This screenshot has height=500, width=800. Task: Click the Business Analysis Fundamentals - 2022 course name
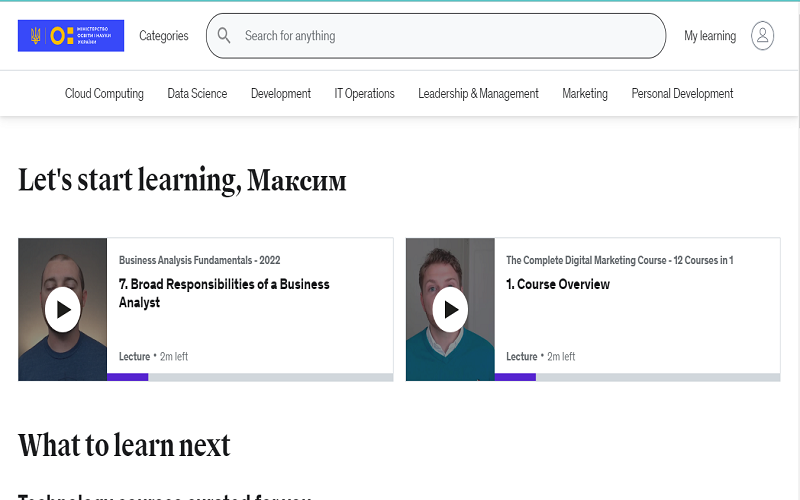tap(199, 260)
